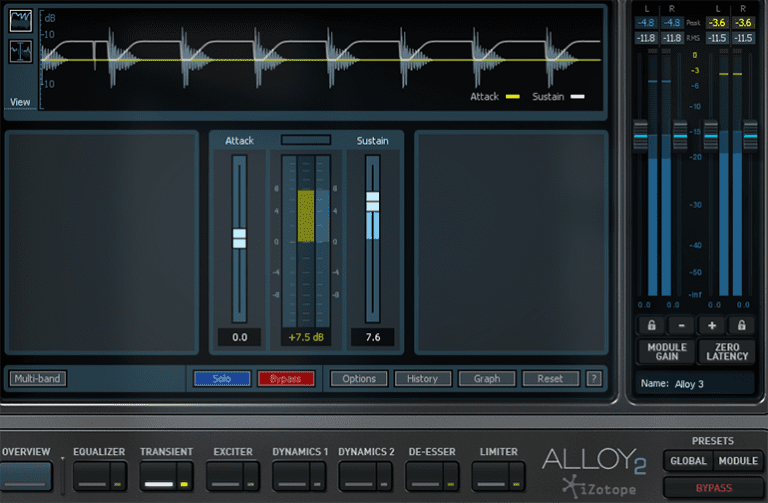Click the left output gain fader
Screen dimensions: 768x503
point(711,135)
